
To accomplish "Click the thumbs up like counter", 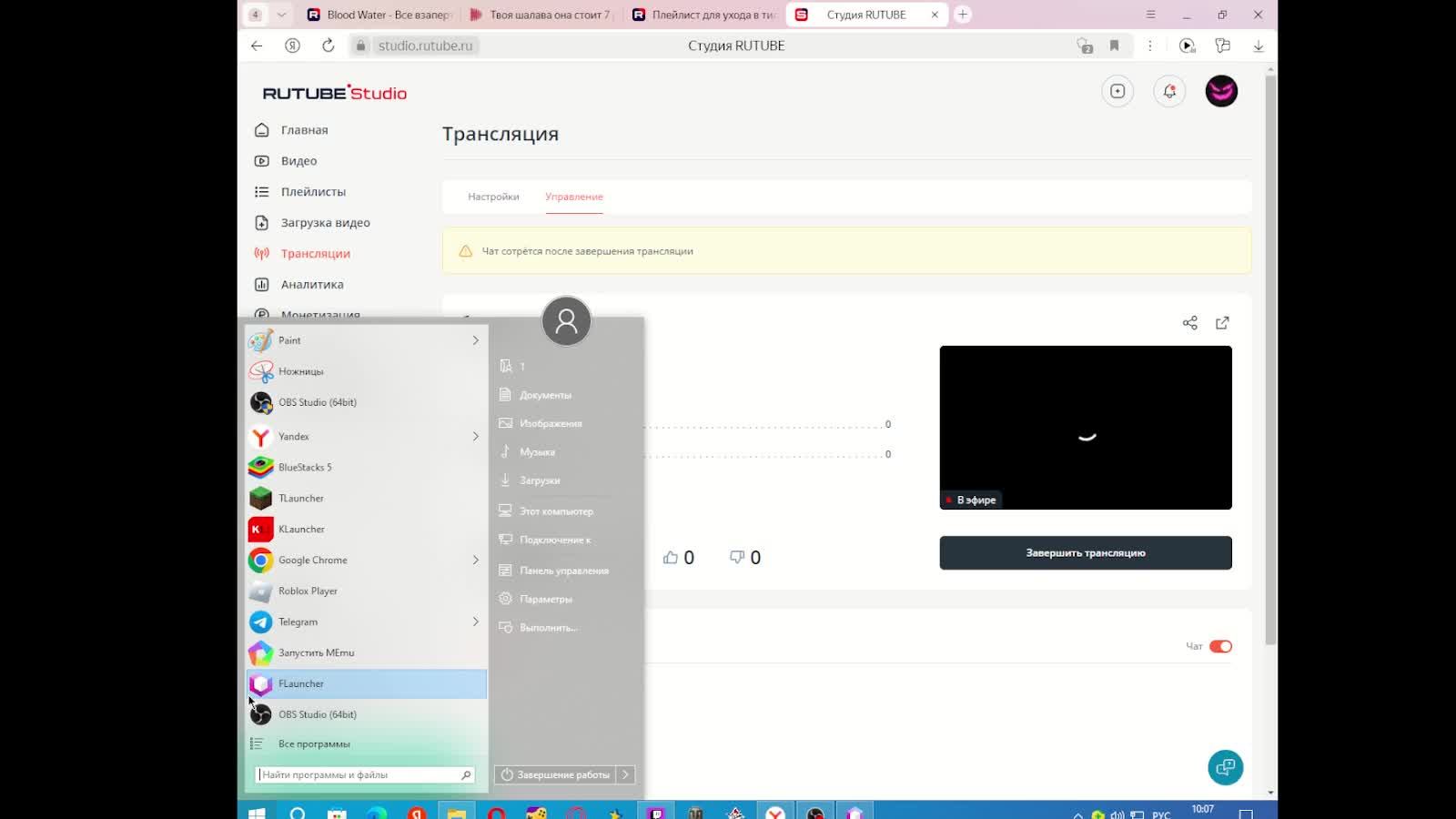I will click(x=679, y=558).
